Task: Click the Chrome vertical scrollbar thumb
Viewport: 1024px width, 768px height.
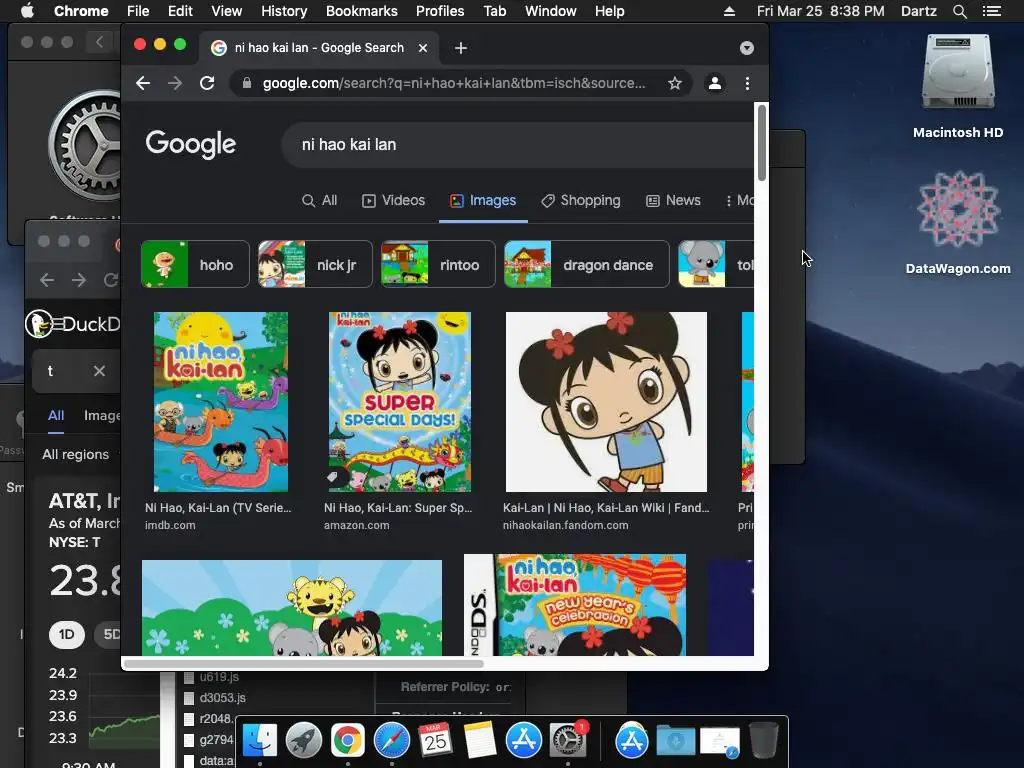Action: (761, 142)
